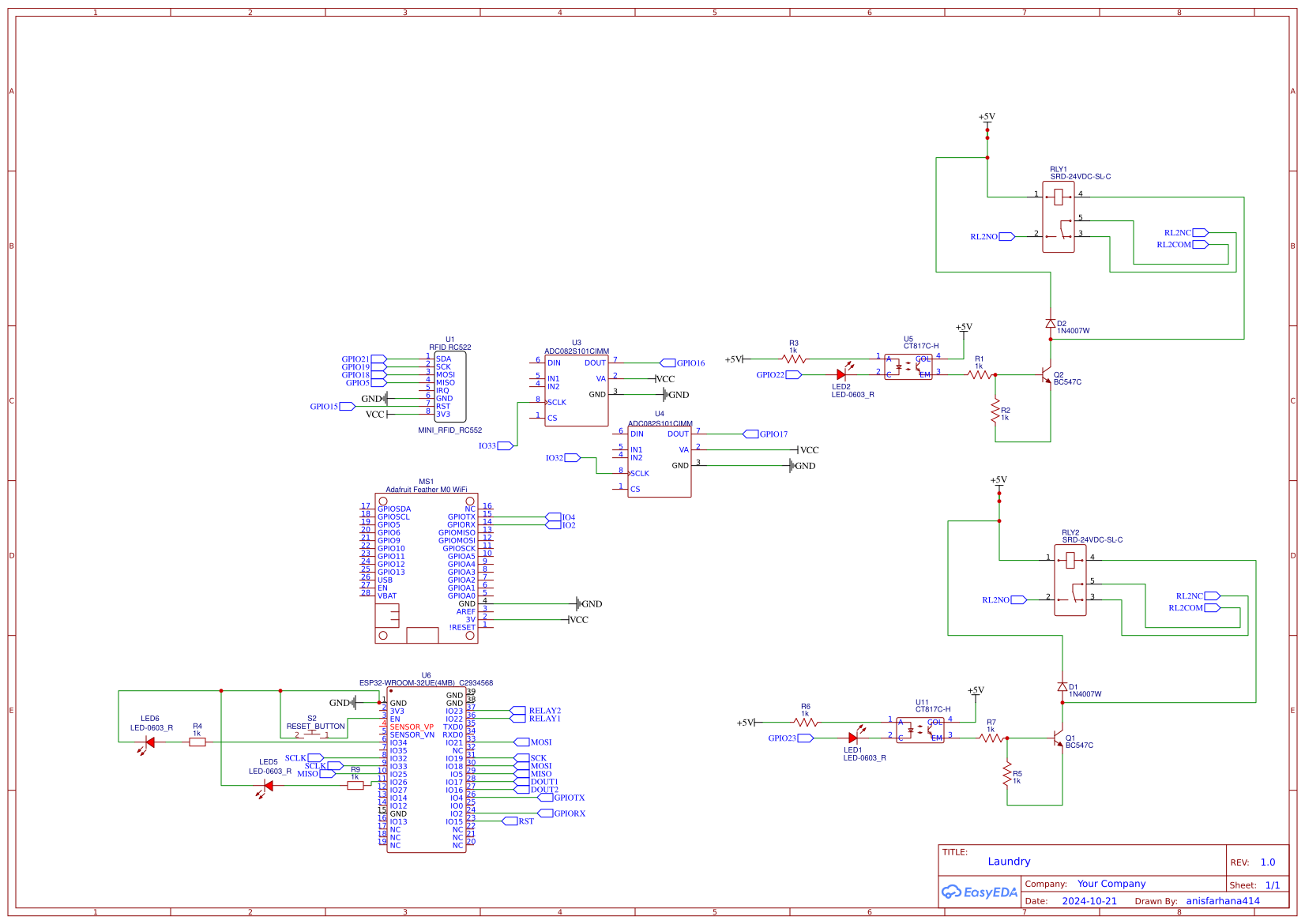Click the EasyEDA logo in the title block
The image size is (1305, 924).
click(980, 893)
